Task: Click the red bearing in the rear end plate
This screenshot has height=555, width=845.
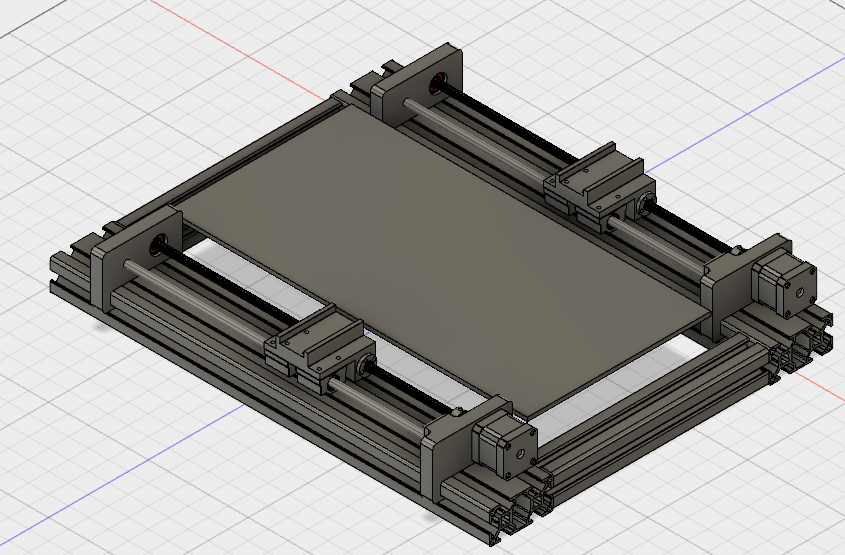Action: point(437,84)
